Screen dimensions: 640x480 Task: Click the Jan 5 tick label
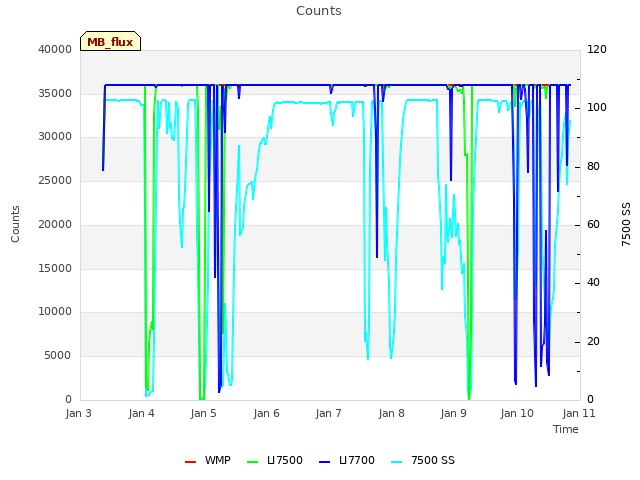click(204, 413)
